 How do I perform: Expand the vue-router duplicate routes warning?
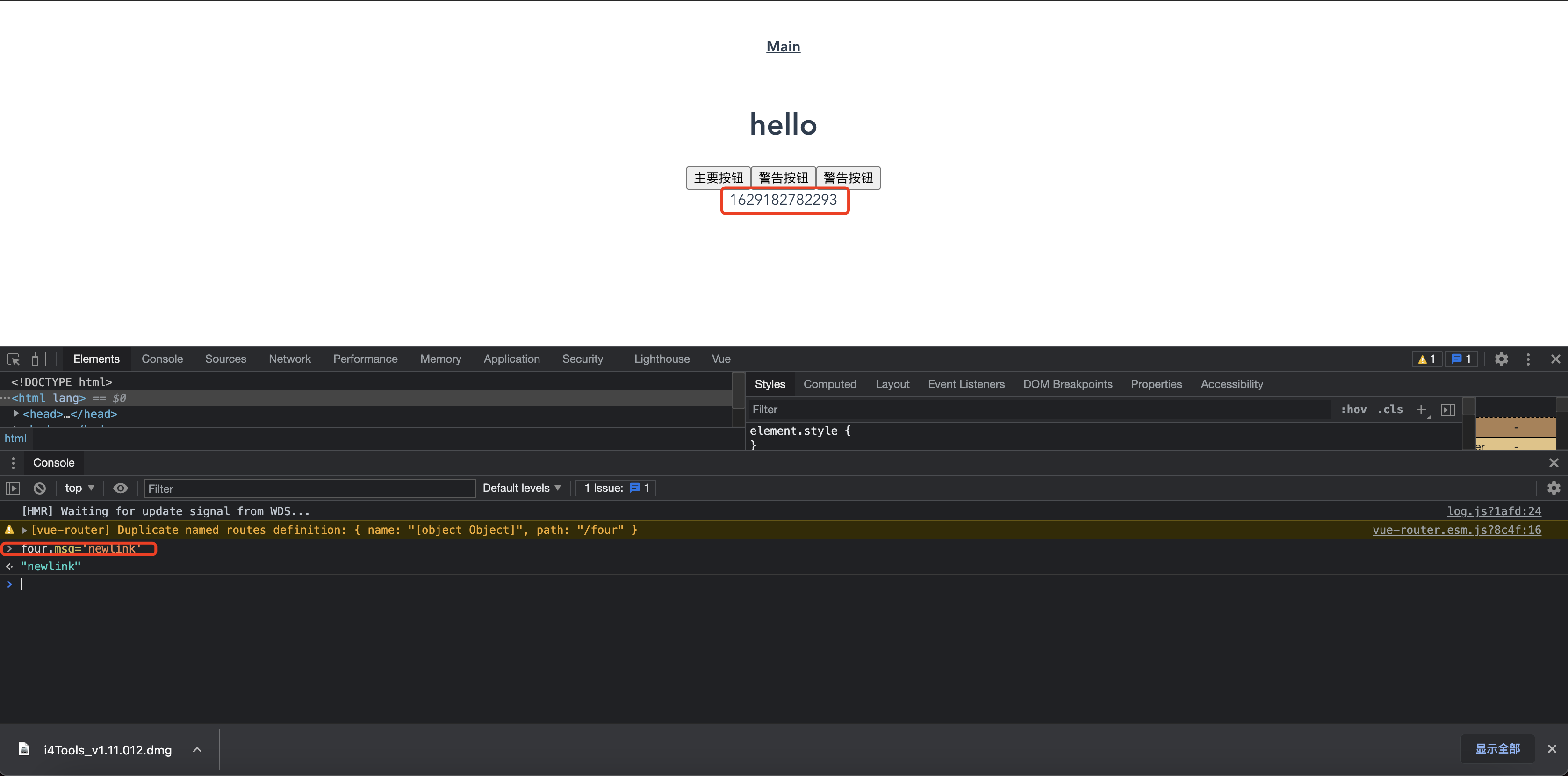(24, 530)
